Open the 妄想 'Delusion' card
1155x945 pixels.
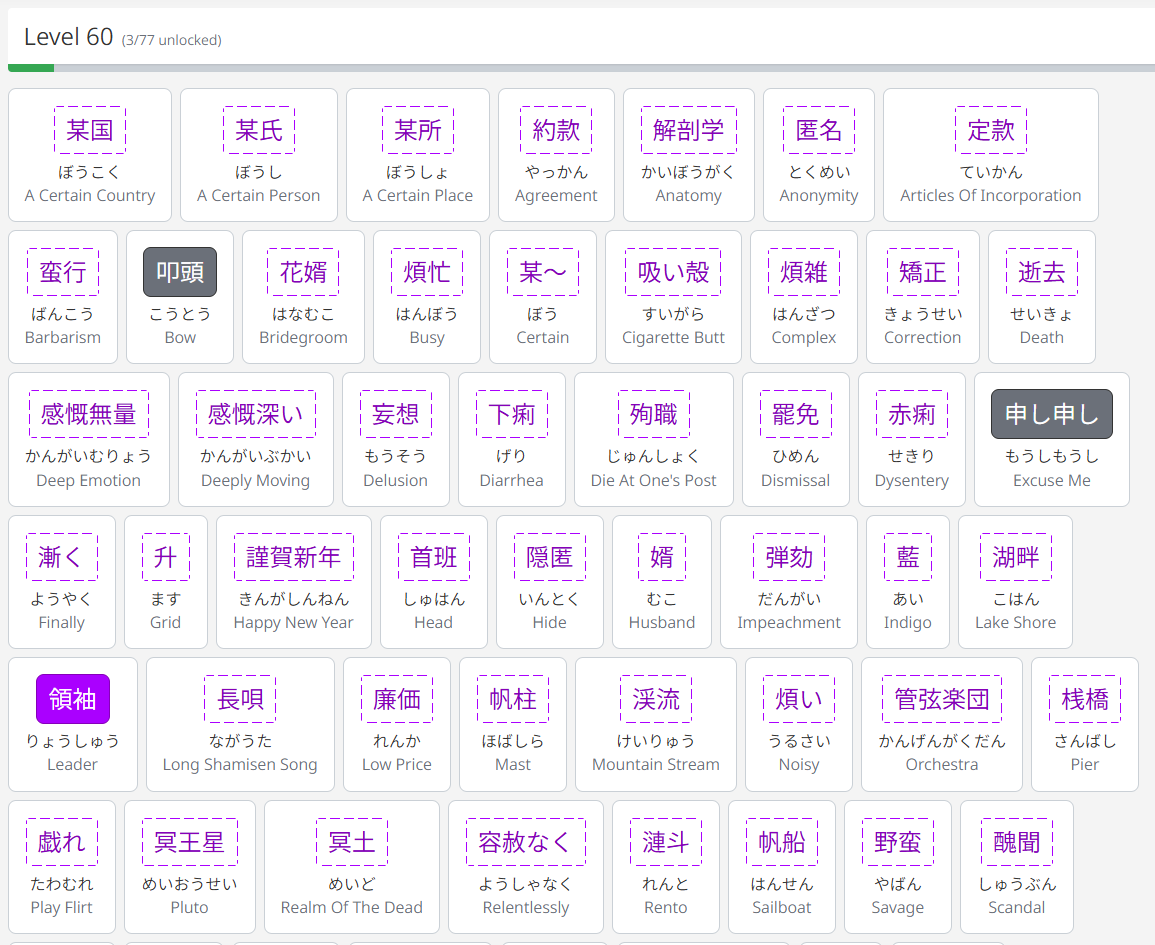tap(396, 440)
